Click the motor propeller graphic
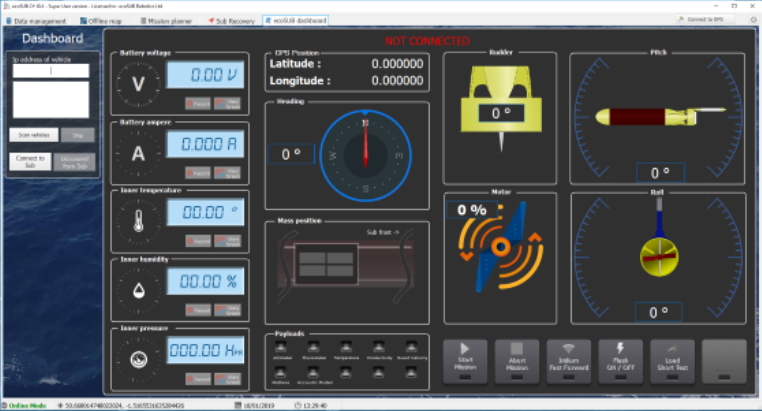The image size is (762, 411). click(501, 246)
